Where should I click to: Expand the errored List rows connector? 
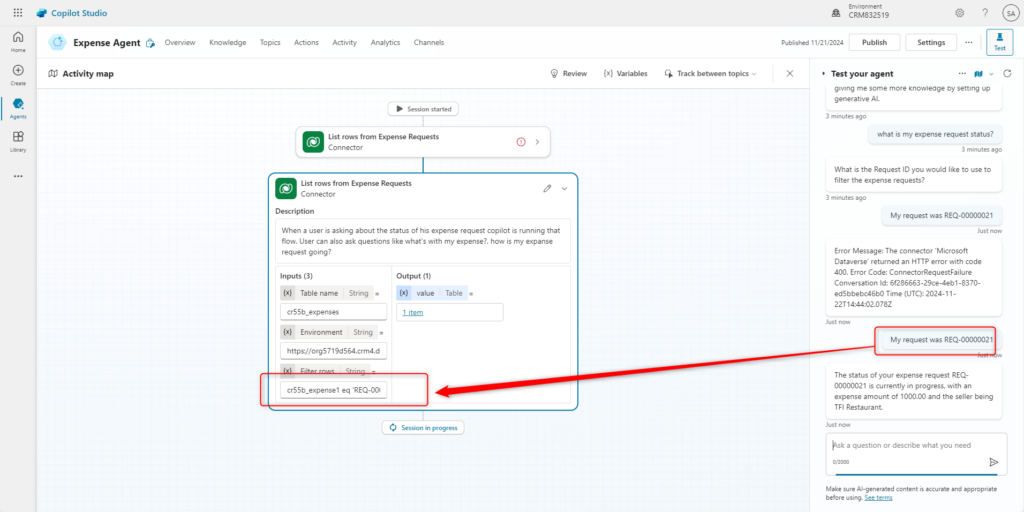[x=537, y=142]
